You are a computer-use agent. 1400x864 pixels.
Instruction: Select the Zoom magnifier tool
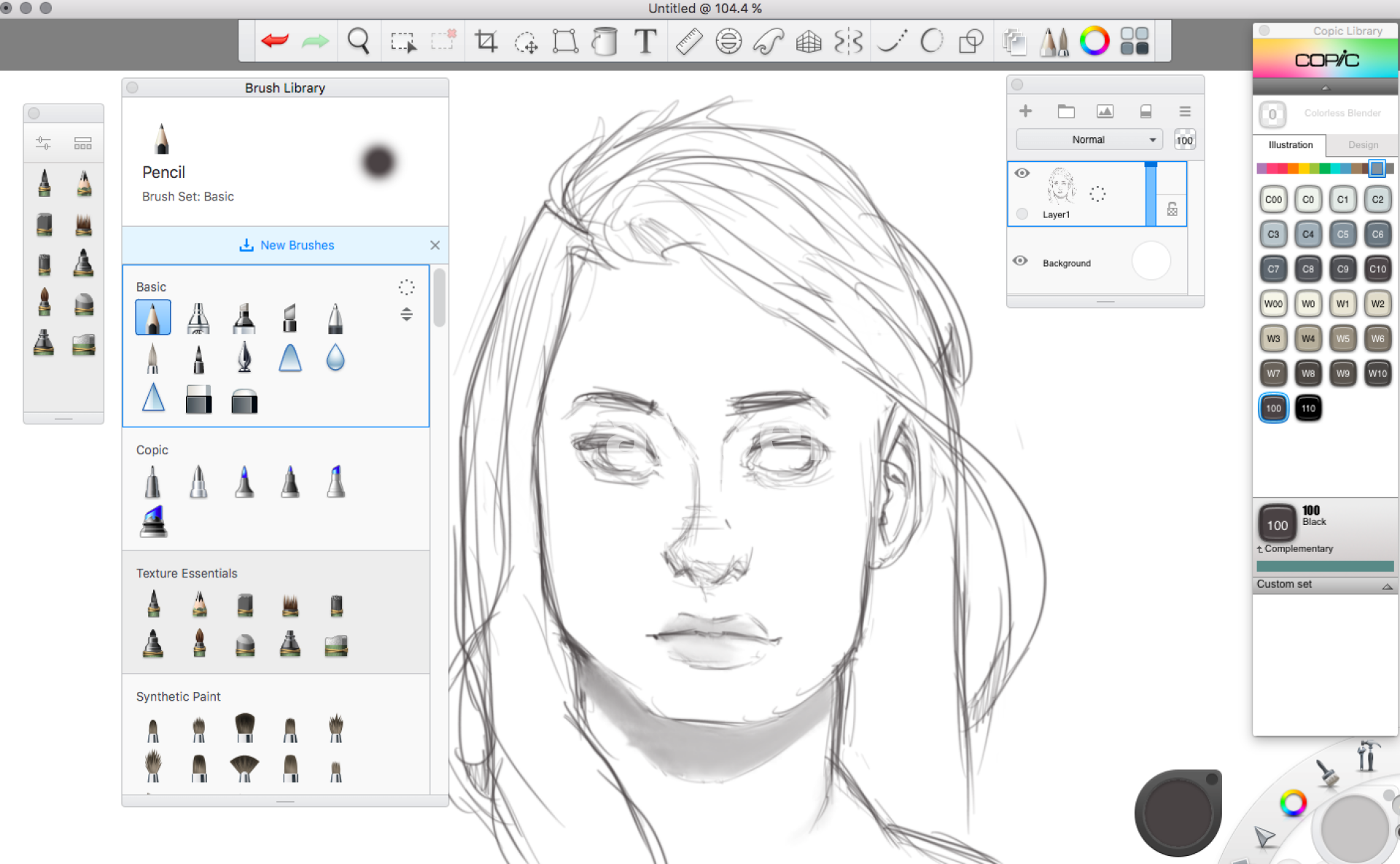(x=358, y=41)
